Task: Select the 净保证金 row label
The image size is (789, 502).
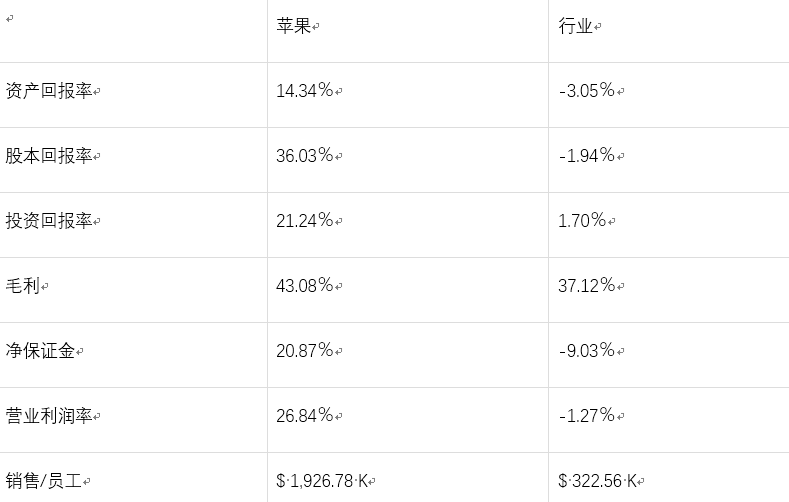Action: pos(40,351)
